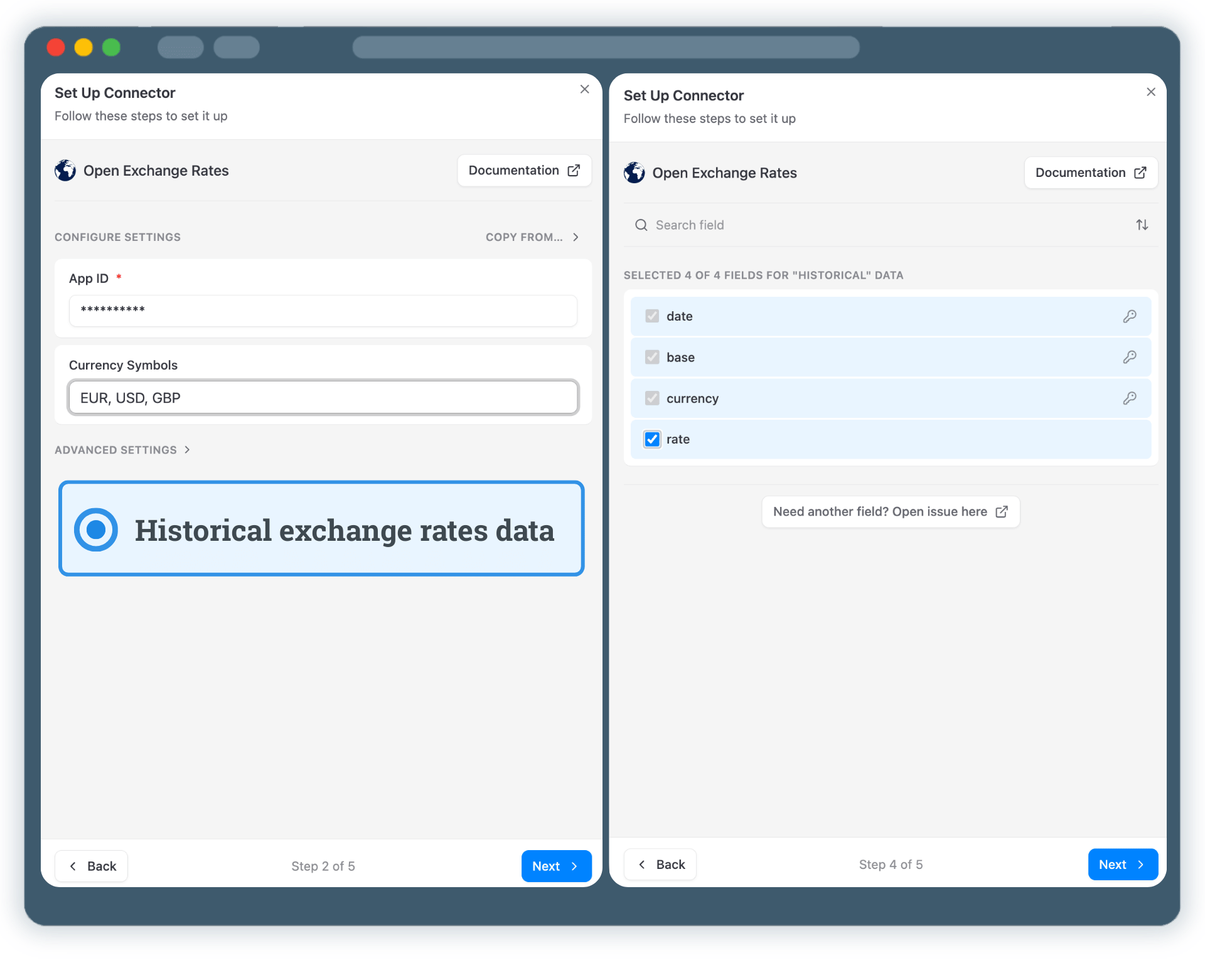Click the Open Exchange Rates globe logo
The width and height of the screenshot is (1205, 980).
pyautogui.click(x=65, y=170)
